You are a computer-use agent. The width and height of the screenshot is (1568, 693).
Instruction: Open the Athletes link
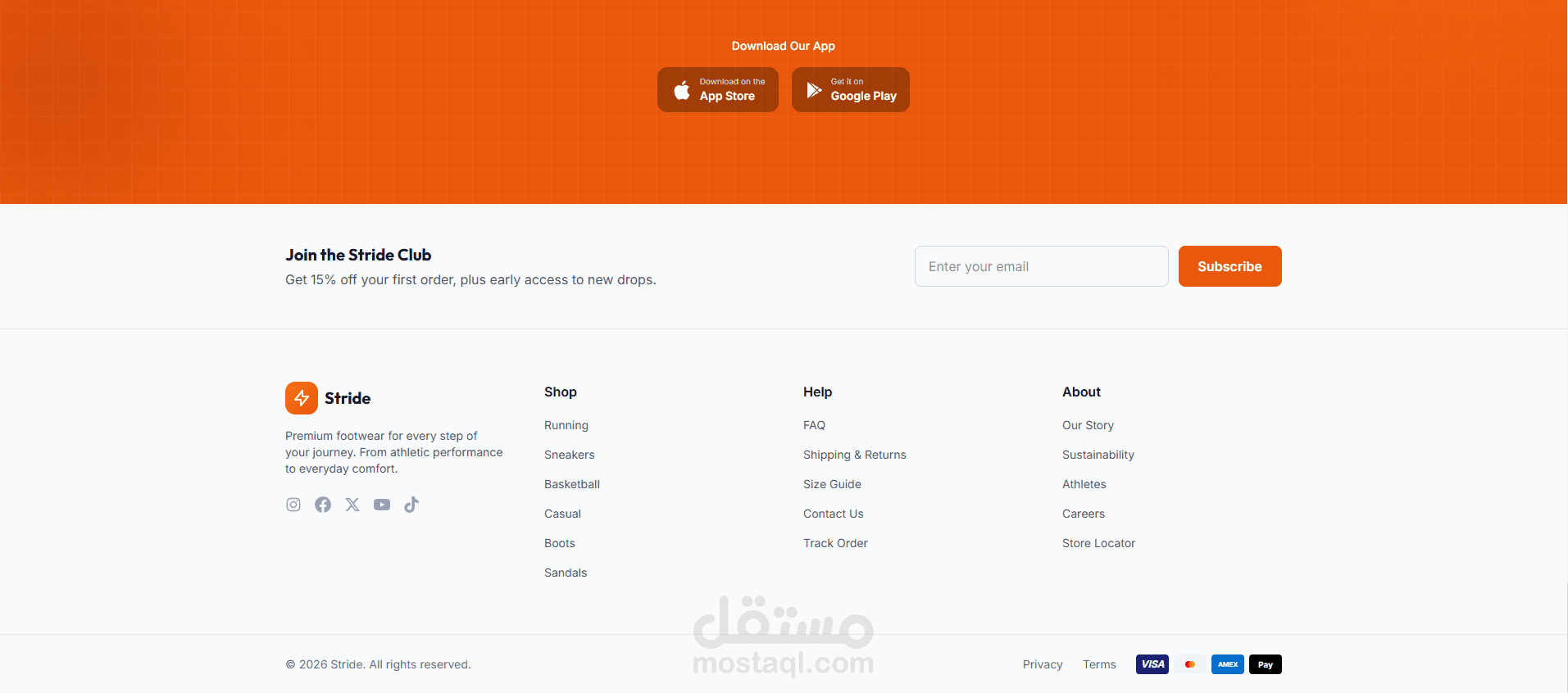pyautogui.click(x=1084, y=484)
